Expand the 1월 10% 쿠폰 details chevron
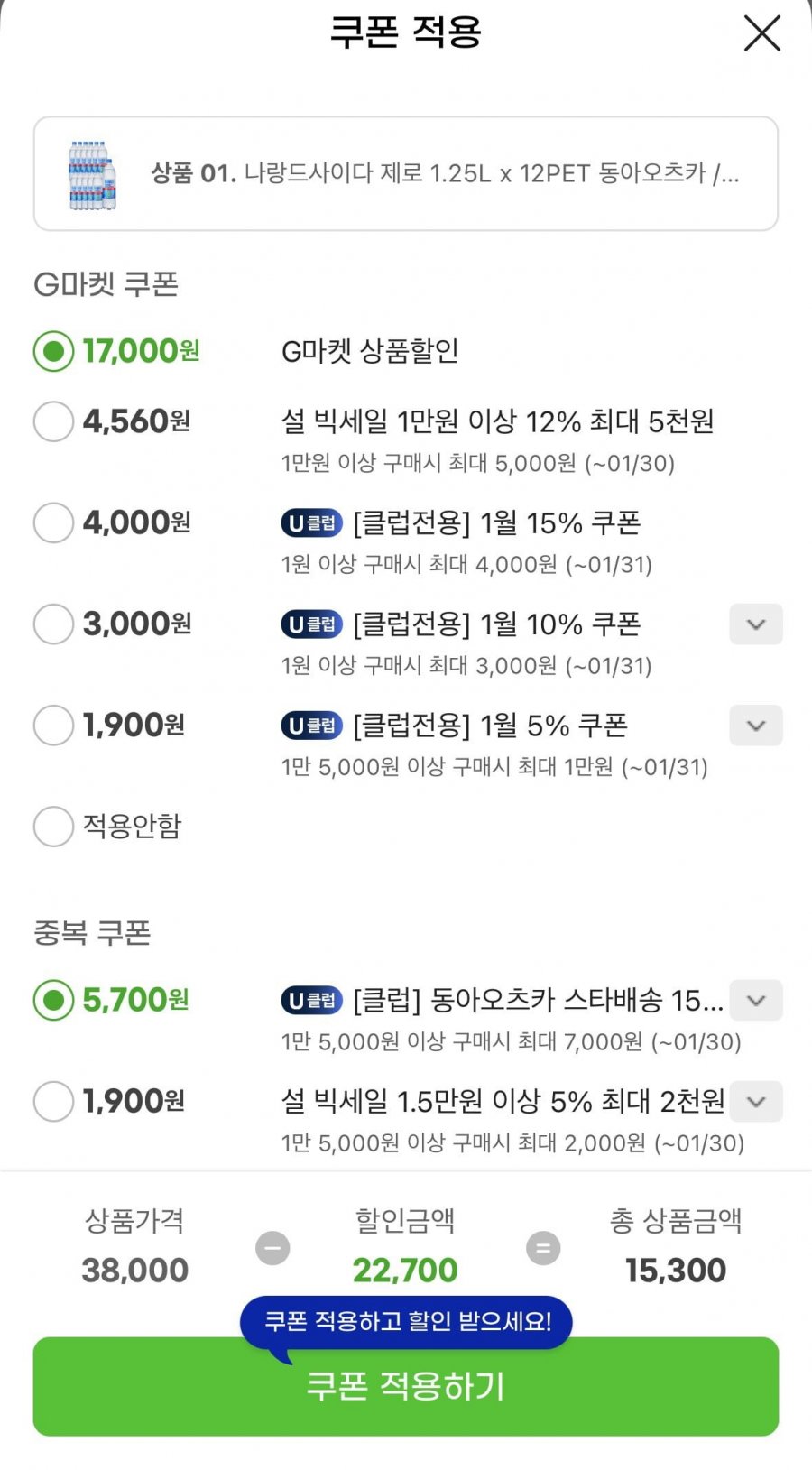This screenshot has width=812, height=1470. (756, 624)
